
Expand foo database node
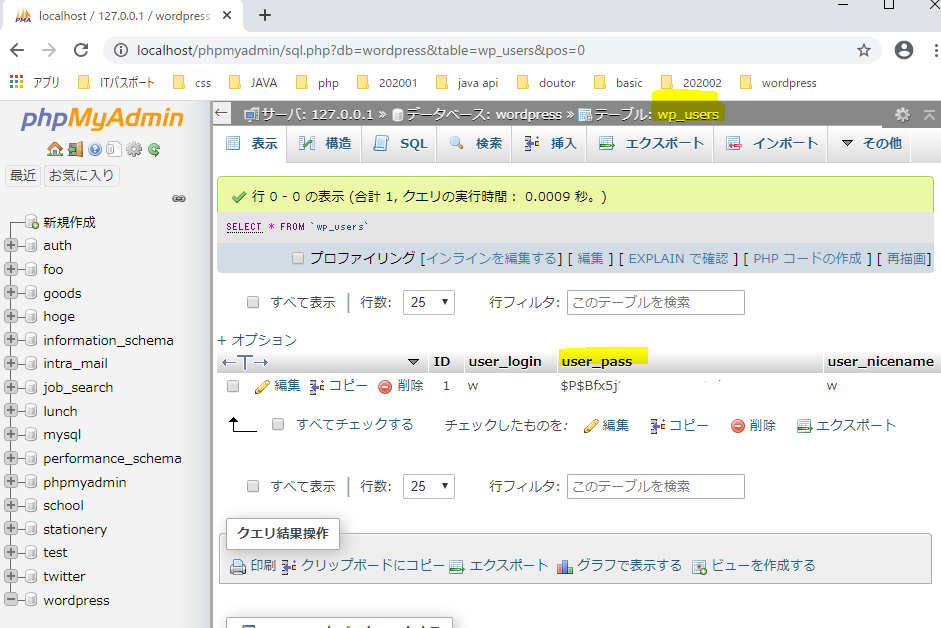[10, 269]
